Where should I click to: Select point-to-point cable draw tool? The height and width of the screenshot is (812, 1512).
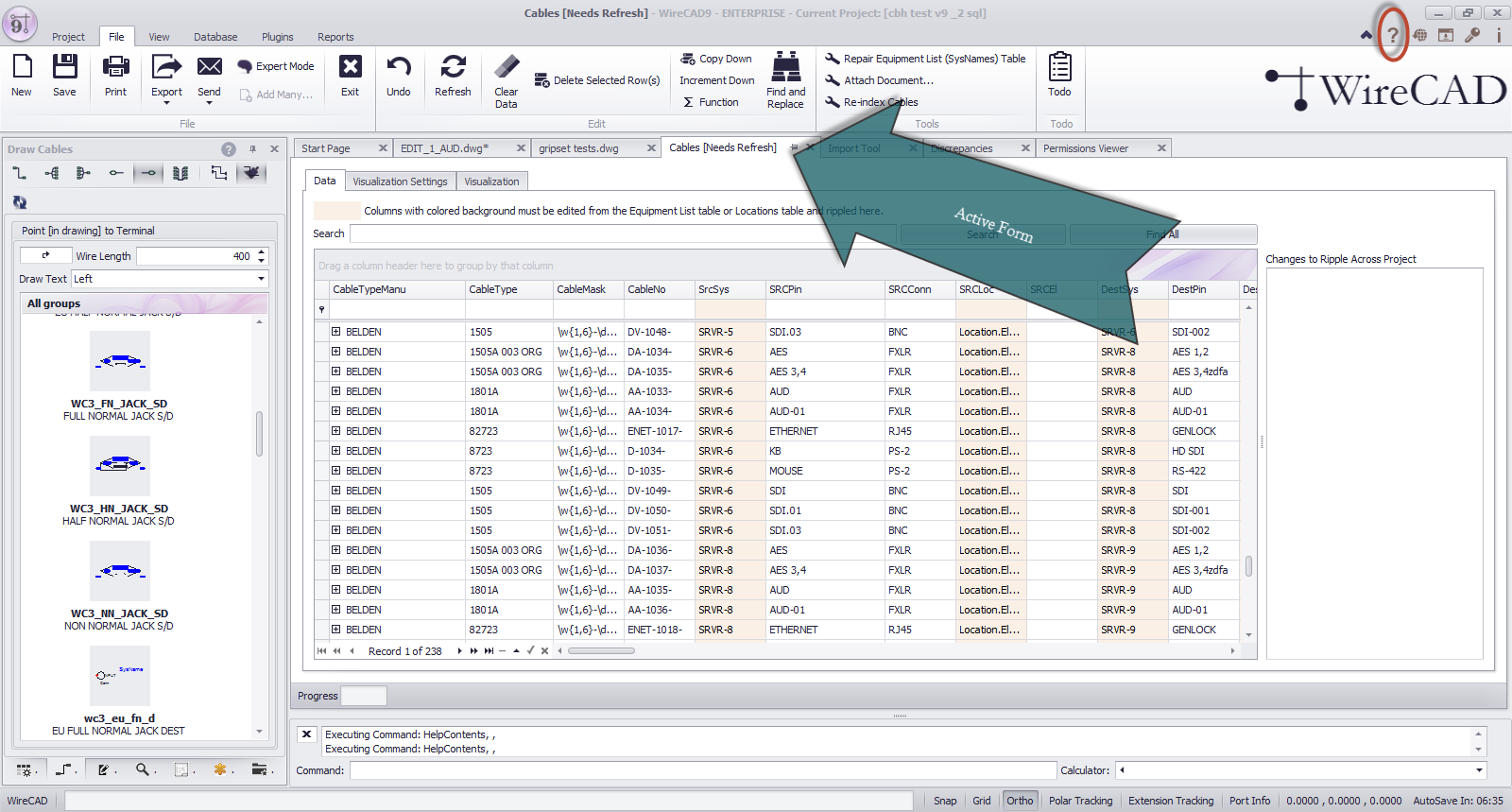pos(20,173)
